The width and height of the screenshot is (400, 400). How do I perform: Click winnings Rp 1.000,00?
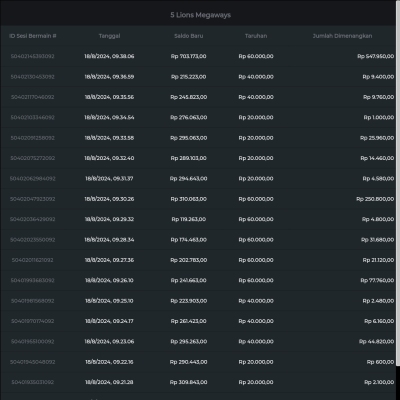pyautogui.click(x=379, y=117)
